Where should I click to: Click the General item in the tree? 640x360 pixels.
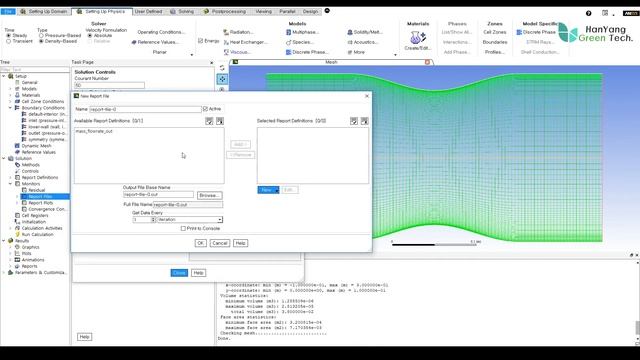pyautogui.click(x=29, y=82)
